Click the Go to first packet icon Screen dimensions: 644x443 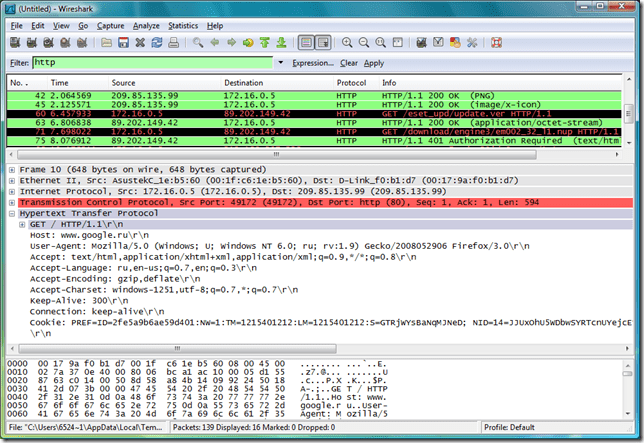tap(265, 42)
